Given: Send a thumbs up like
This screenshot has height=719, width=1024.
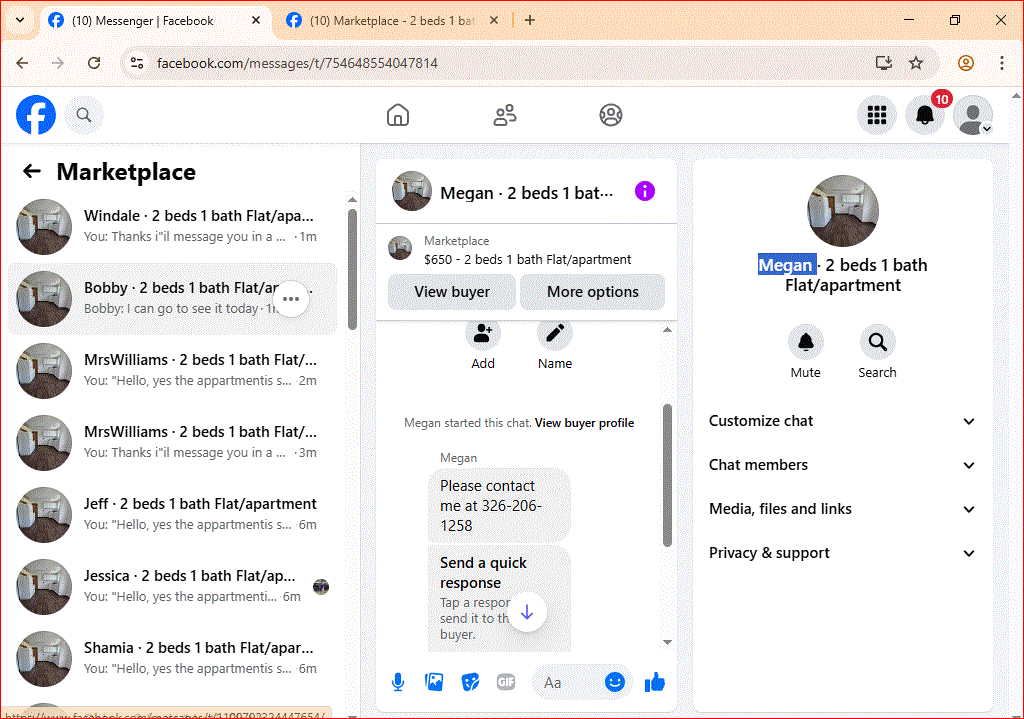Looking at the screenshot, I should 654,682.
